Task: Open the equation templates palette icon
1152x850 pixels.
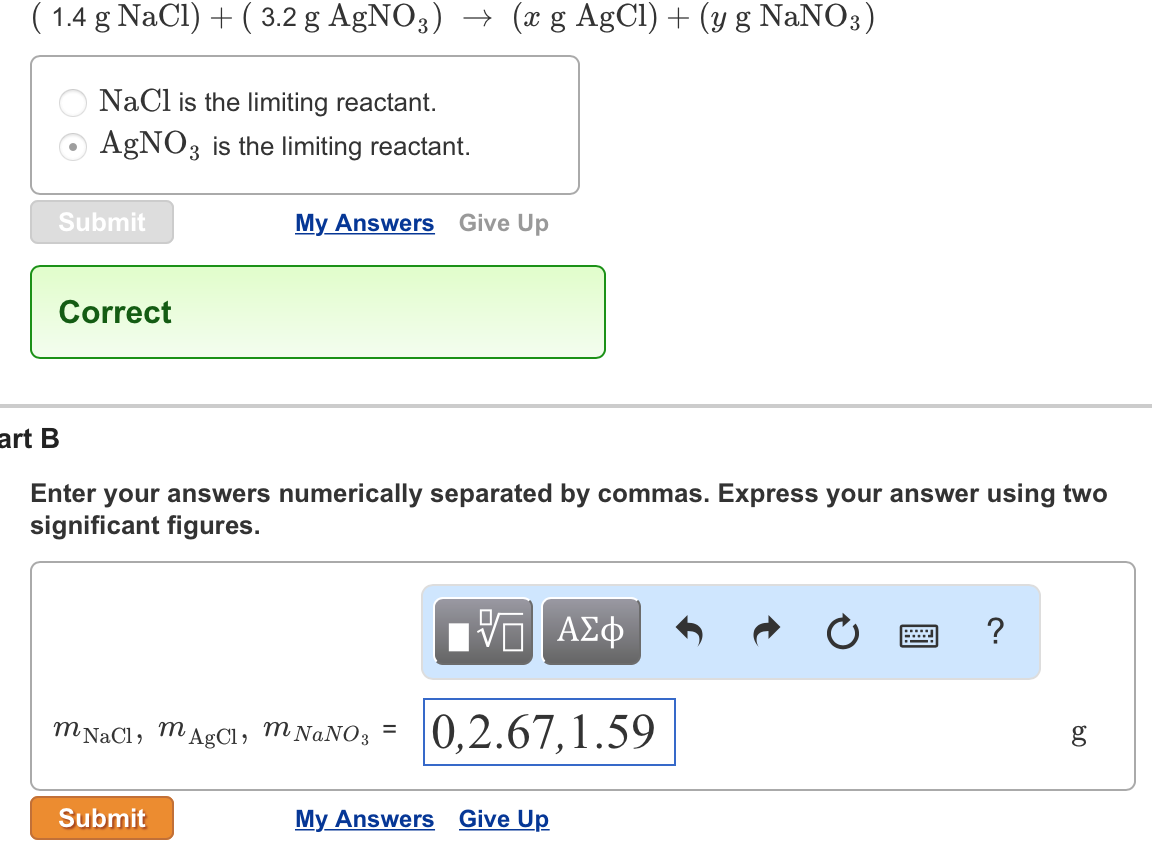Action: (482, 631)
